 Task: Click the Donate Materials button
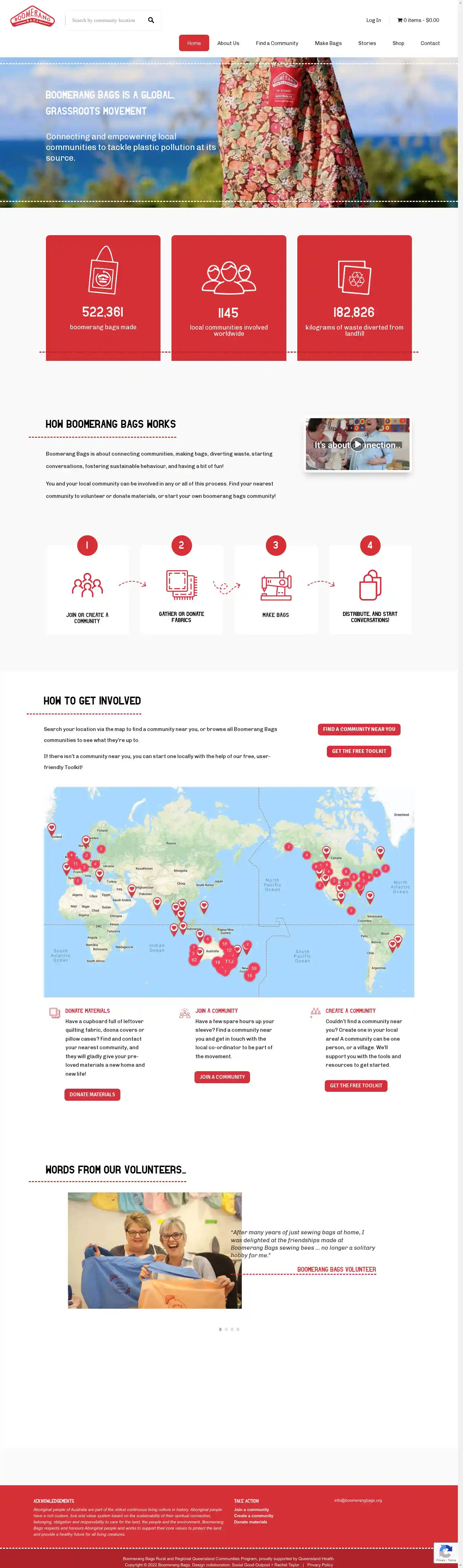(93, 1095)
